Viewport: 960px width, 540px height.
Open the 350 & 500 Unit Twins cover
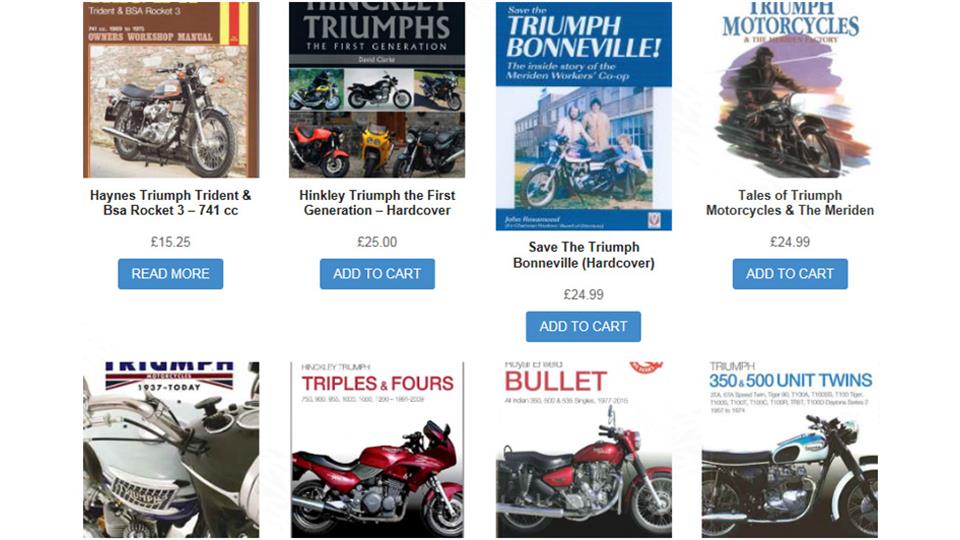tap(790, 449)
